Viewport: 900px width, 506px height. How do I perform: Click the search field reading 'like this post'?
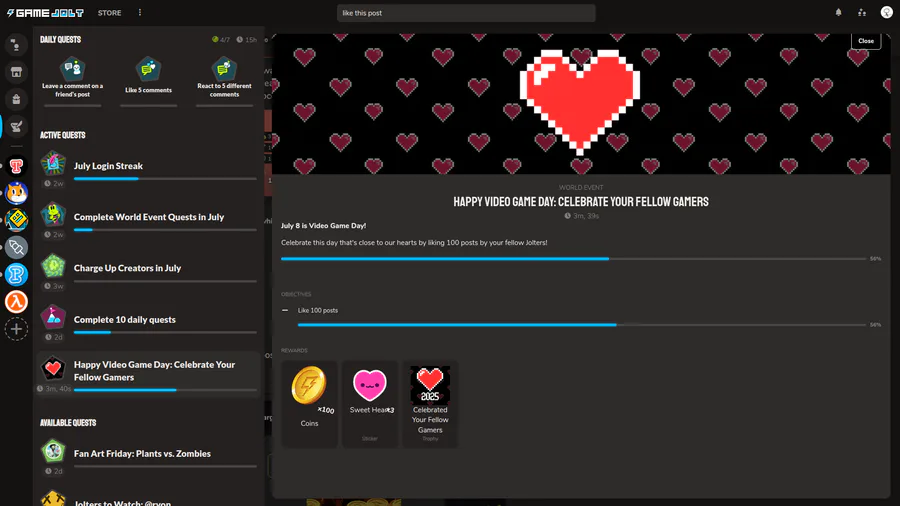(x=465, y=13)
